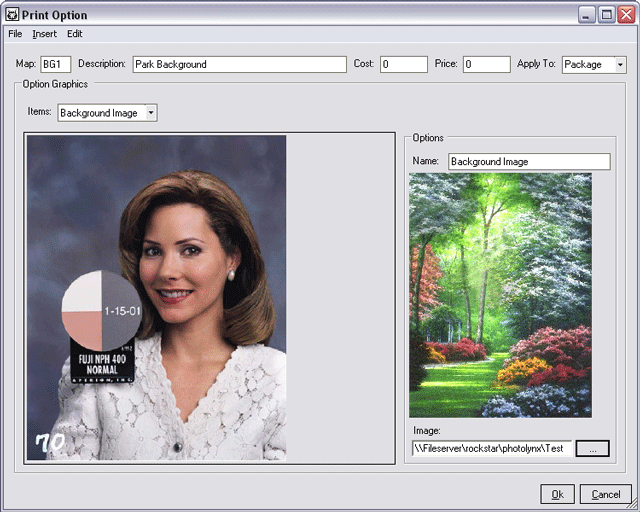
Task: Click the Cost input field
Action: tap(403, 64)
